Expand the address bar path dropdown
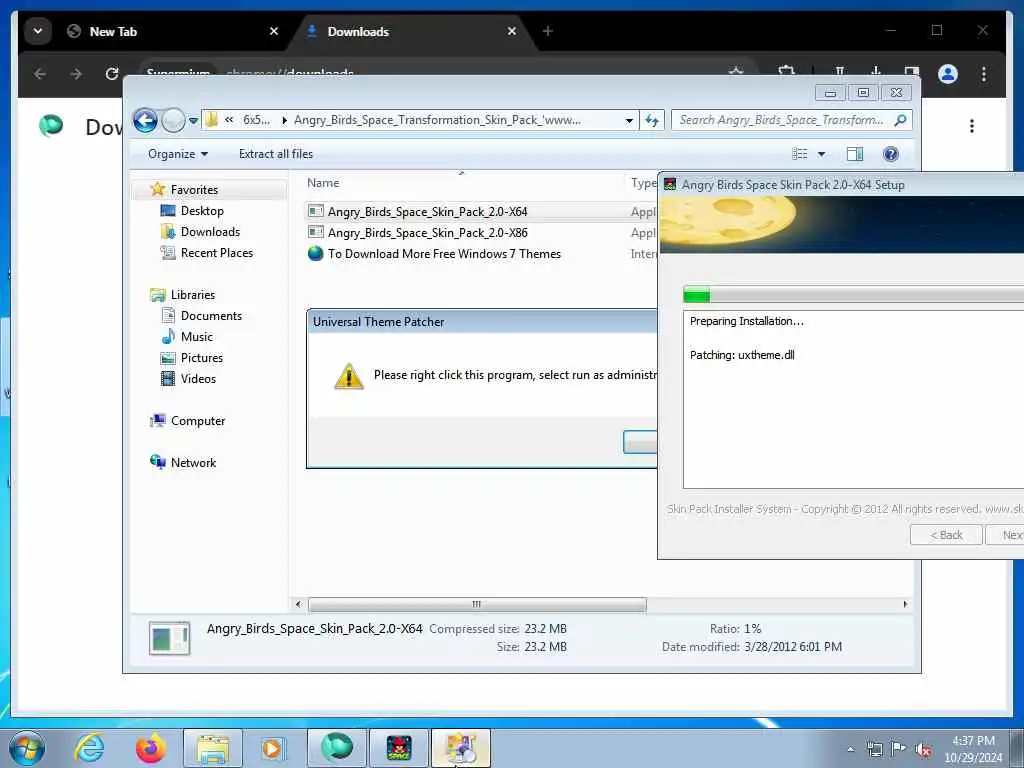 point(629,120)
